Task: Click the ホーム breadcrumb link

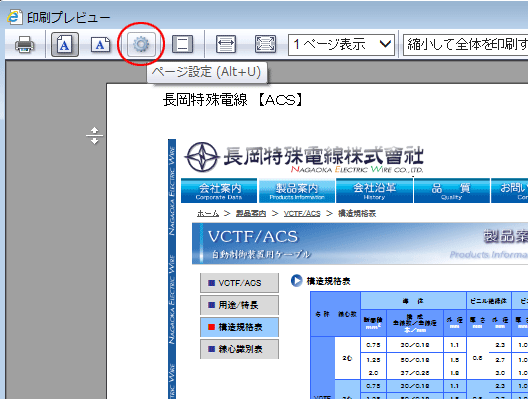Action: (x=208, y=213)
